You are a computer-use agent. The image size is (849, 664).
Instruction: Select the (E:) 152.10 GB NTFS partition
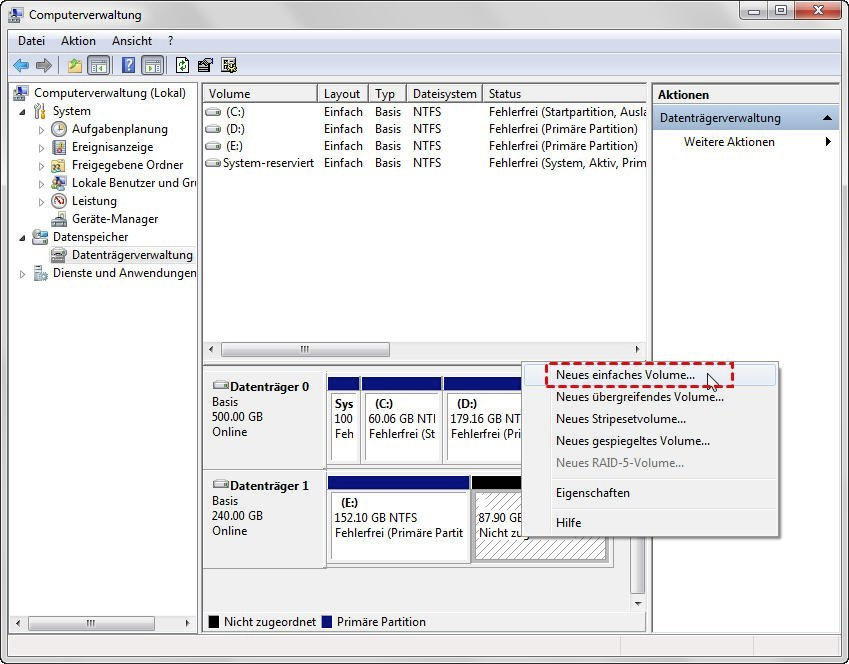(399, 519)
